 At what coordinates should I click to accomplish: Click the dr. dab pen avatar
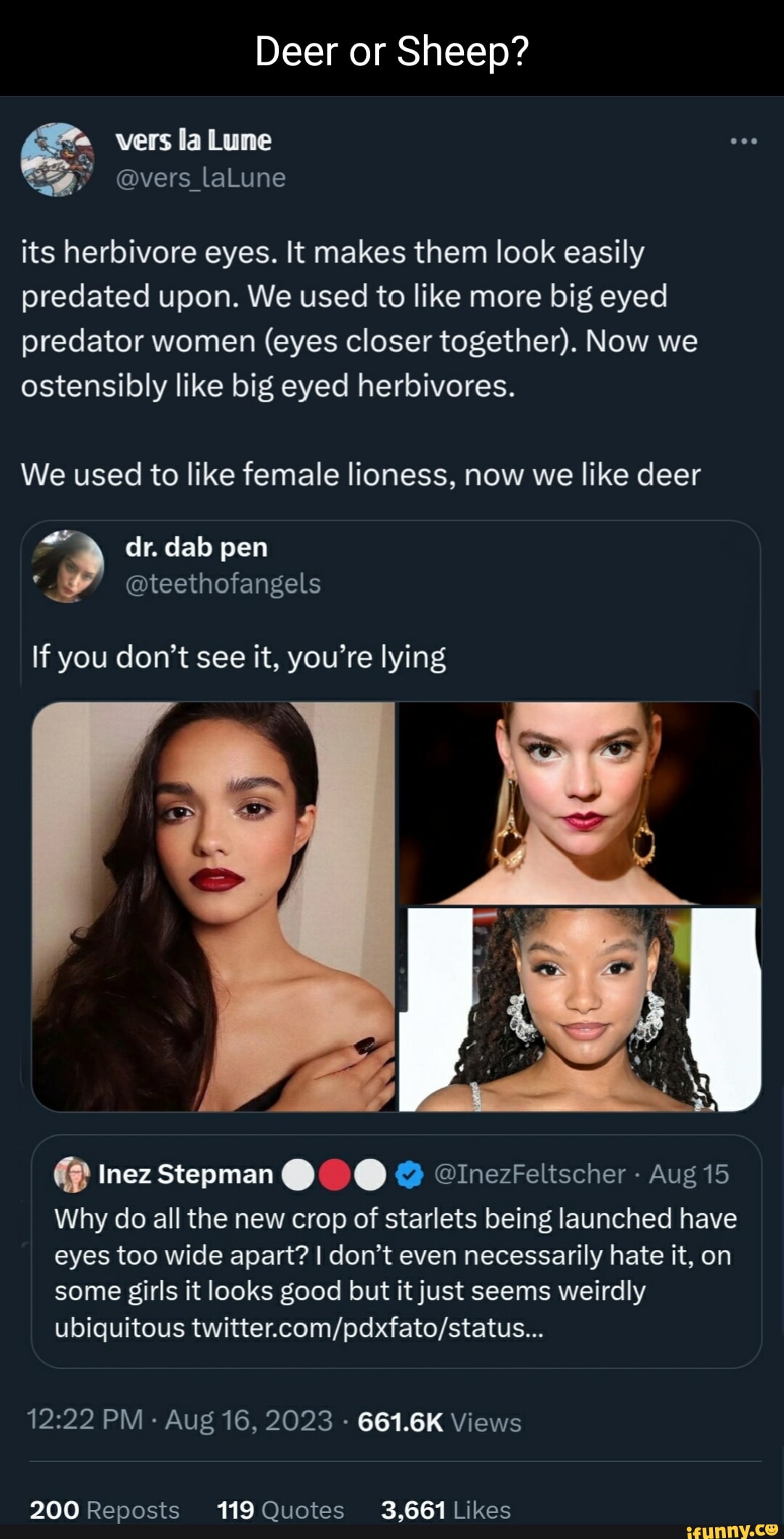click(68, 566)
